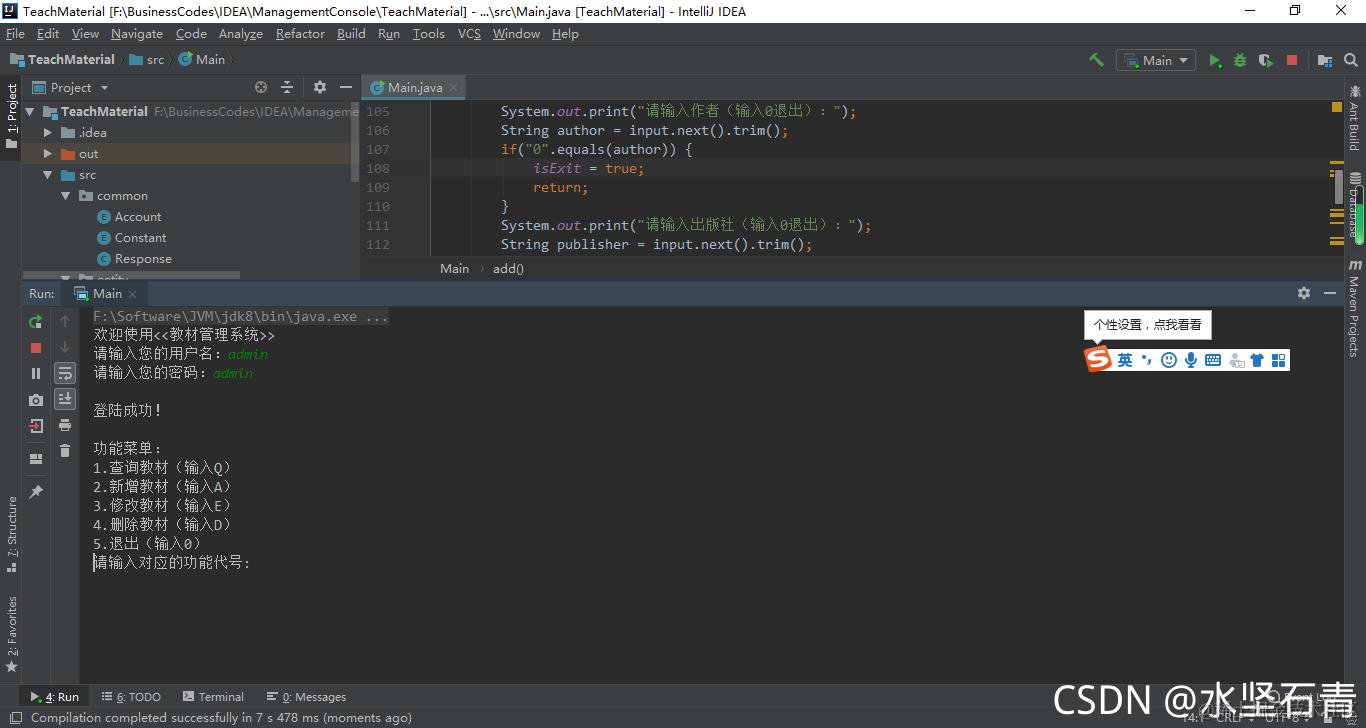Open Sogou soft keyboard icon
The image size is (1366, 728).
[x=1213, y=360]
